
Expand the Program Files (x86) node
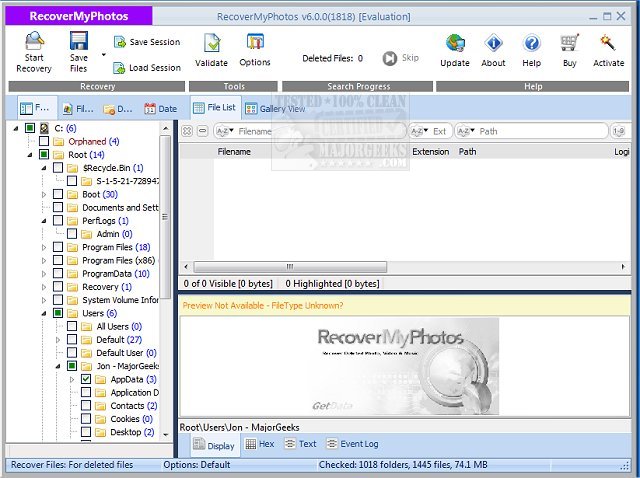coord(44,260)
